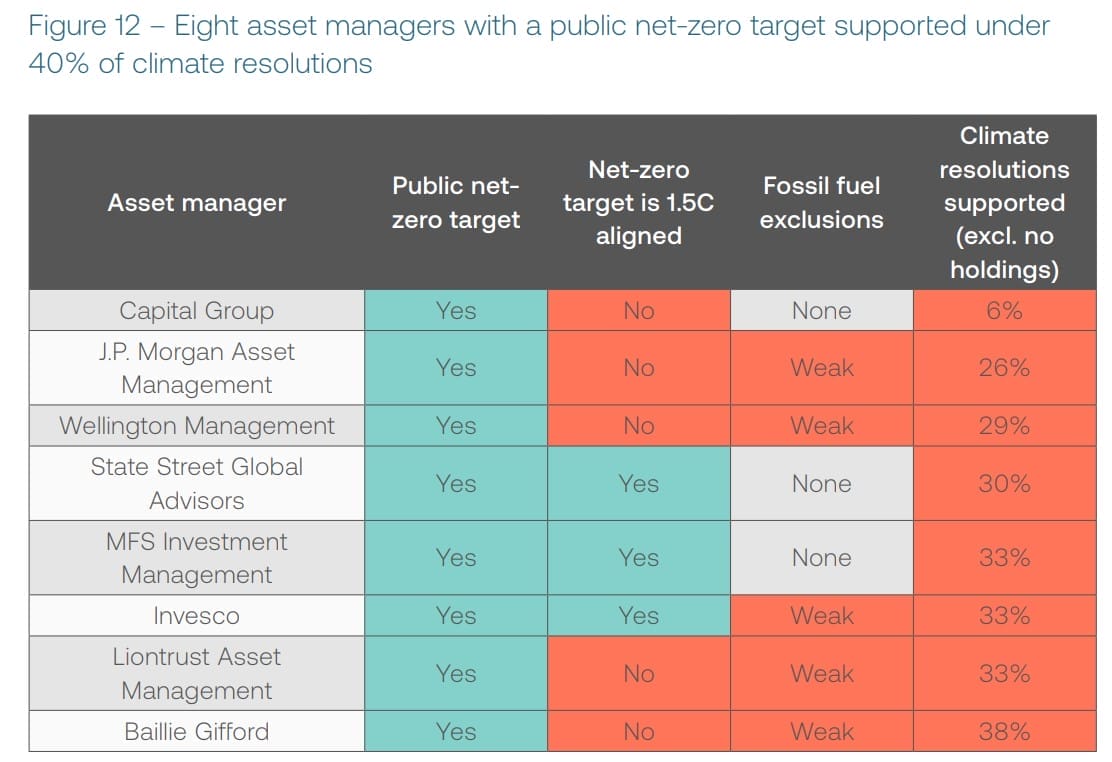Click the 6% cell for Capital Group
Image resolution: width=1112 pixels, height=762 pixels.
click(1004, 311)
